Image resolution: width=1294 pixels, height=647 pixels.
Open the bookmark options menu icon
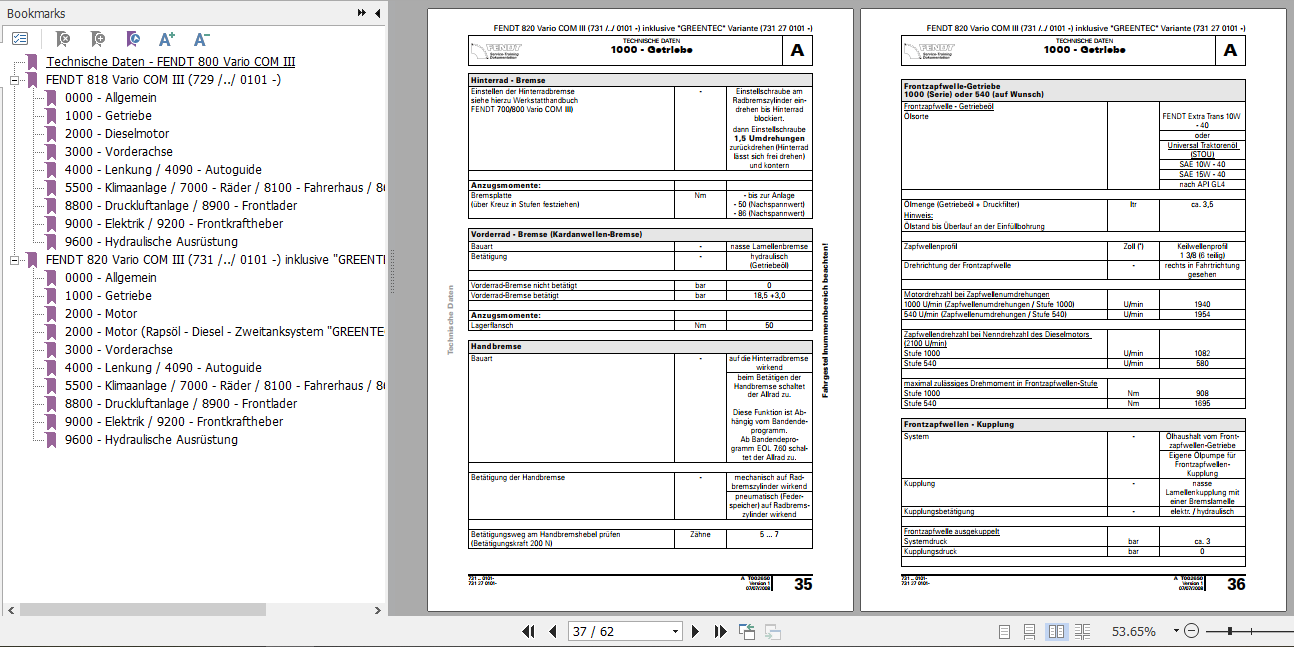20,39
